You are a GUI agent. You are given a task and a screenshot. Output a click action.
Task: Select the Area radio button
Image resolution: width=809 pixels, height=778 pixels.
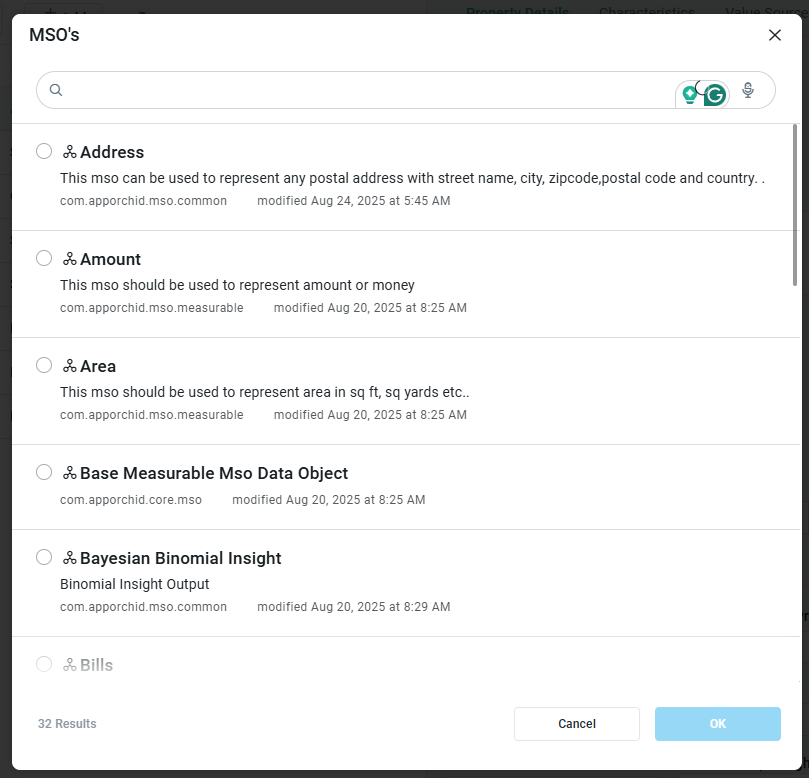(x=44, y=365)
